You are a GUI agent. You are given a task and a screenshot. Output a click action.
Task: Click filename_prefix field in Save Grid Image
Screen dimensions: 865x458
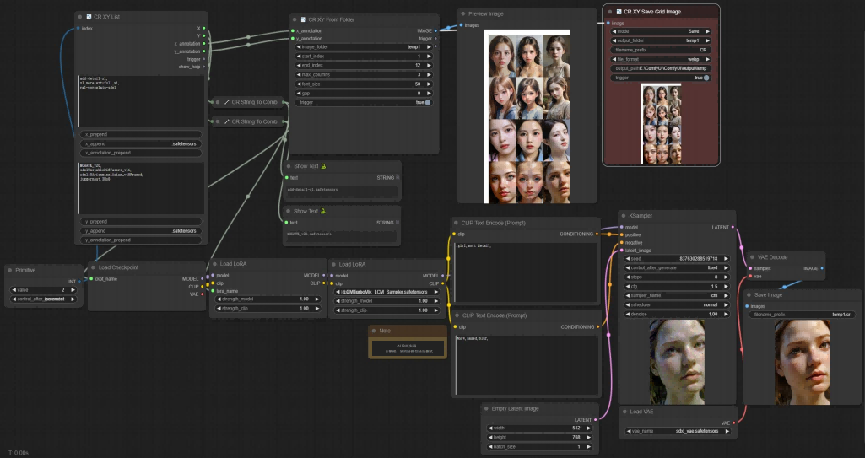tap(661, 50)
